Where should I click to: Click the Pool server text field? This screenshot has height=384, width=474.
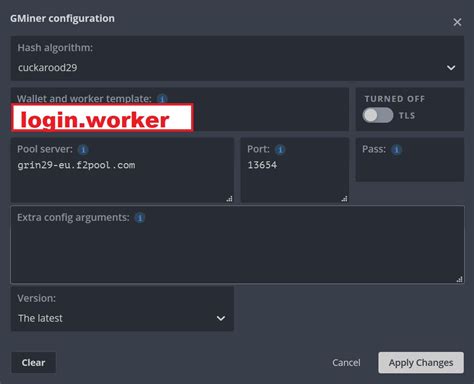click(x=122, y=170)
